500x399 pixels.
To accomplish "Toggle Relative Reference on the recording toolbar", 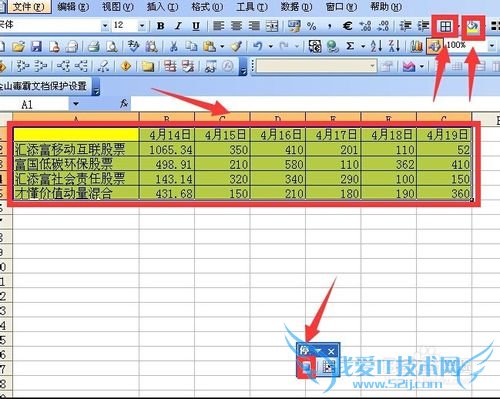I will pyautogui.click(x=328, y=367).
